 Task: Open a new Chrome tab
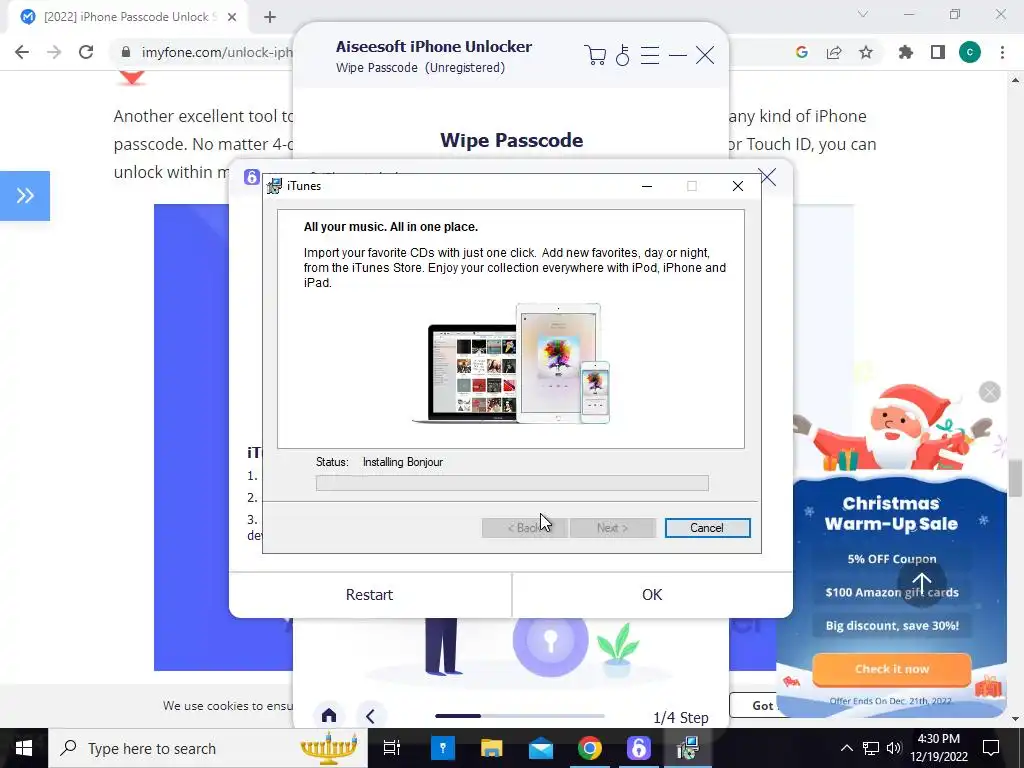[270, 17]
